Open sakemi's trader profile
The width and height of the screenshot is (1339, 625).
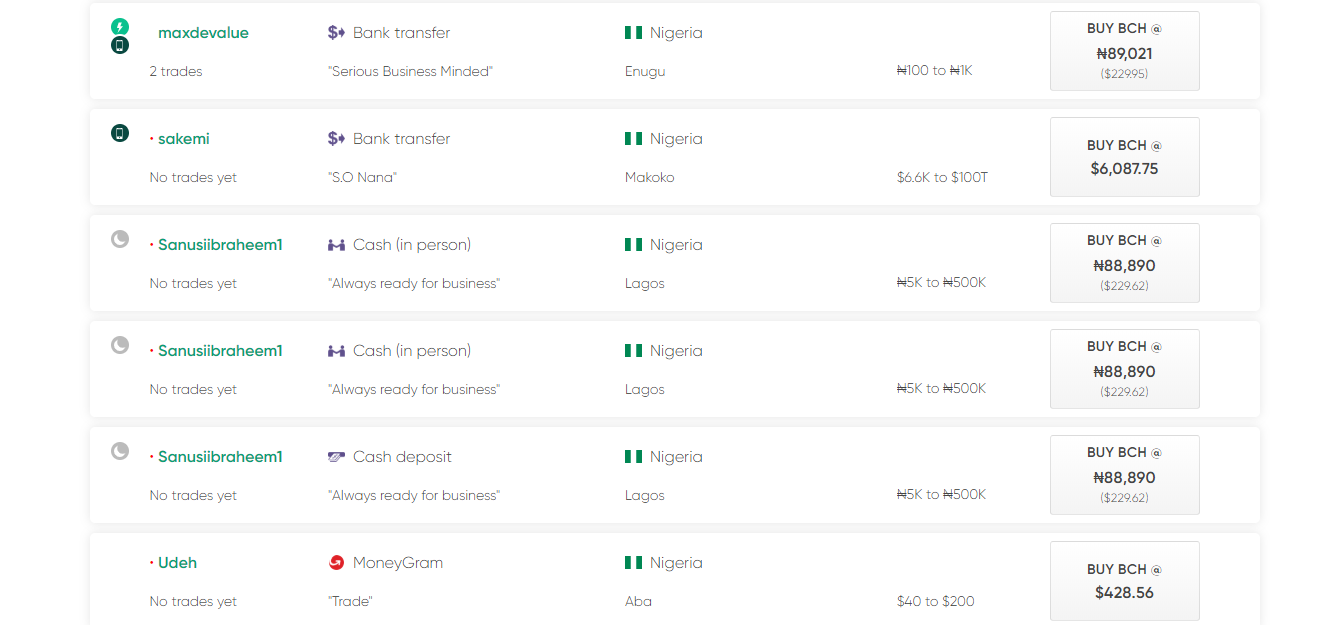pyautogui.click(x=184, y=139)
